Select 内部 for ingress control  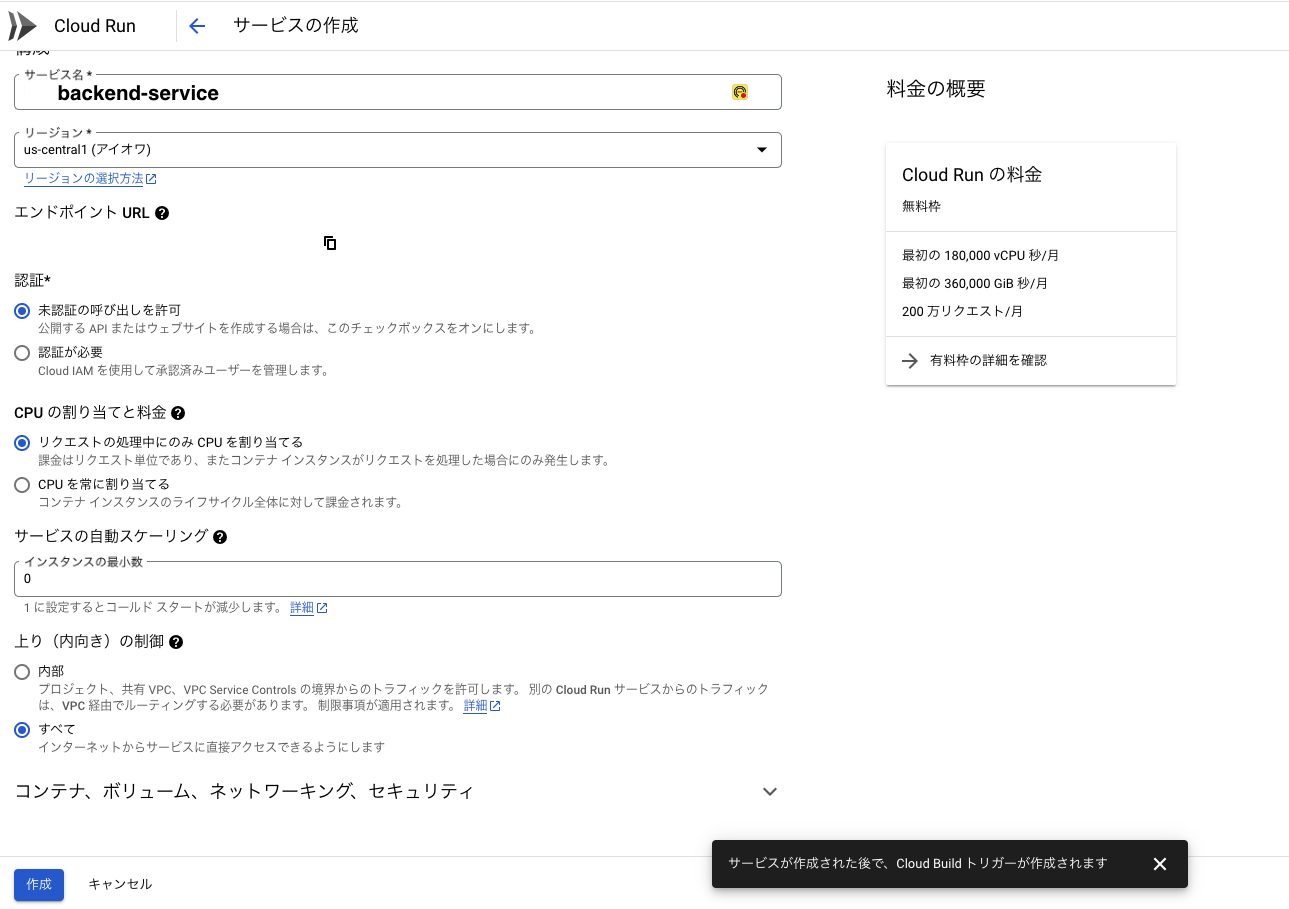pyautogui.click(x=21, y=671)
